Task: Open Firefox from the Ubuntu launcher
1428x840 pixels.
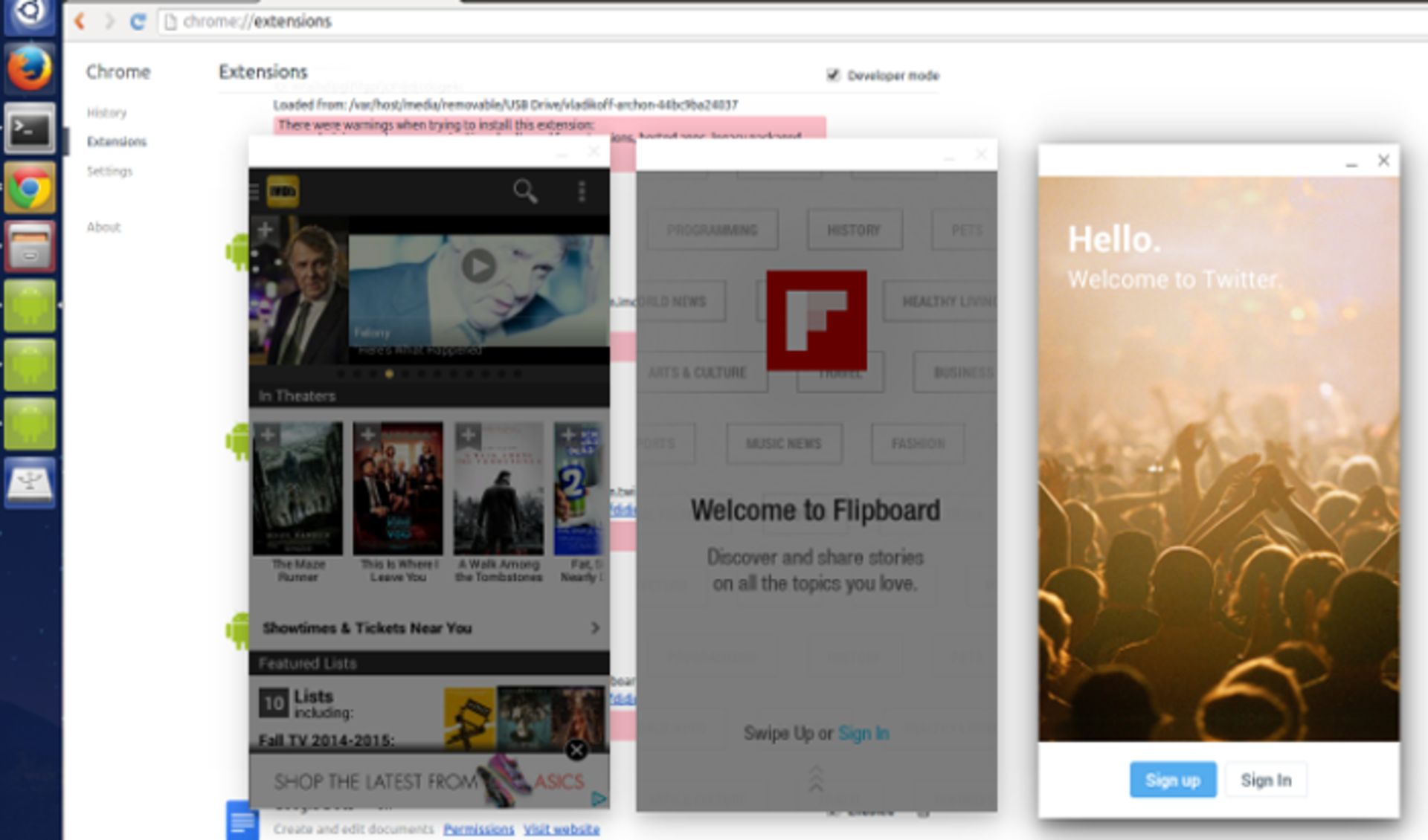Action: tap(30, 69)
